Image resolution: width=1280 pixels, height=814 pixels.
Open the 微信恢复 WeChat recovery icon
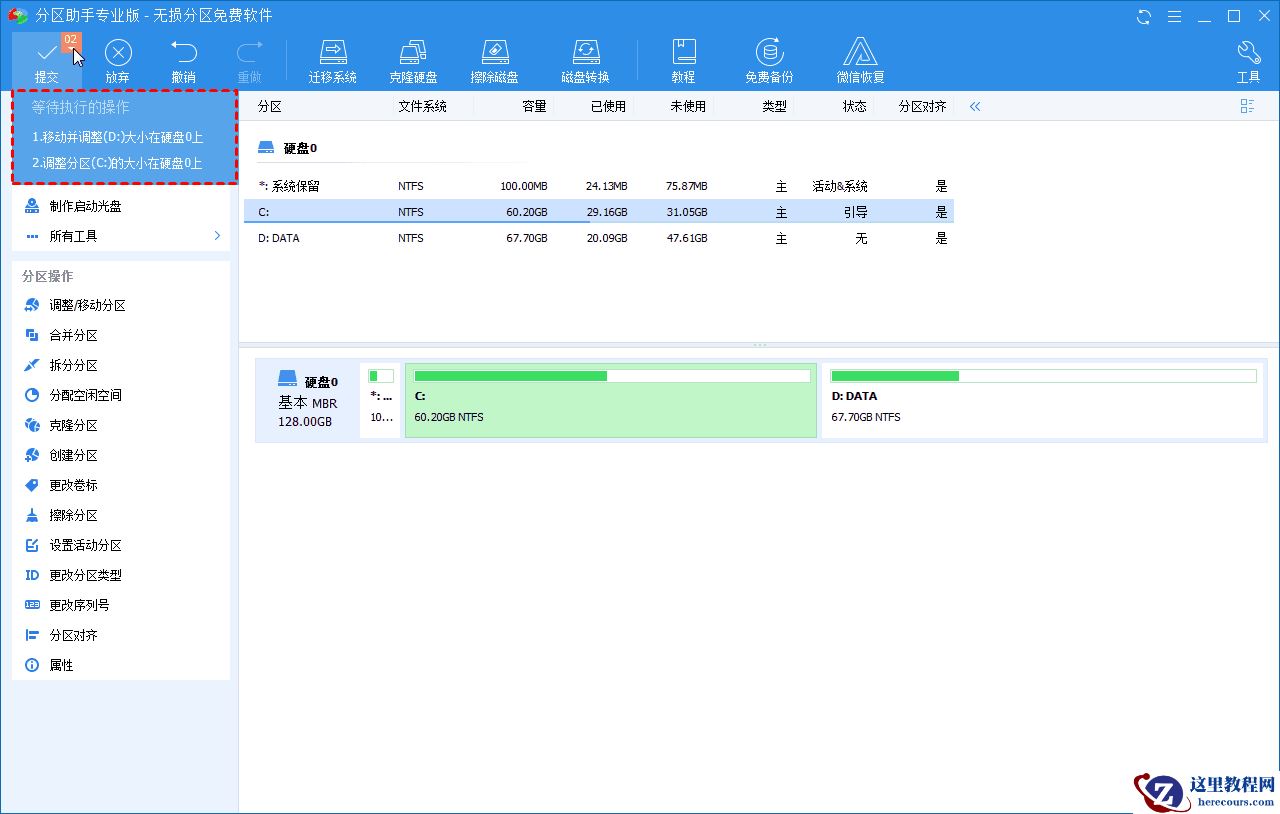click(x=860, y=54)
